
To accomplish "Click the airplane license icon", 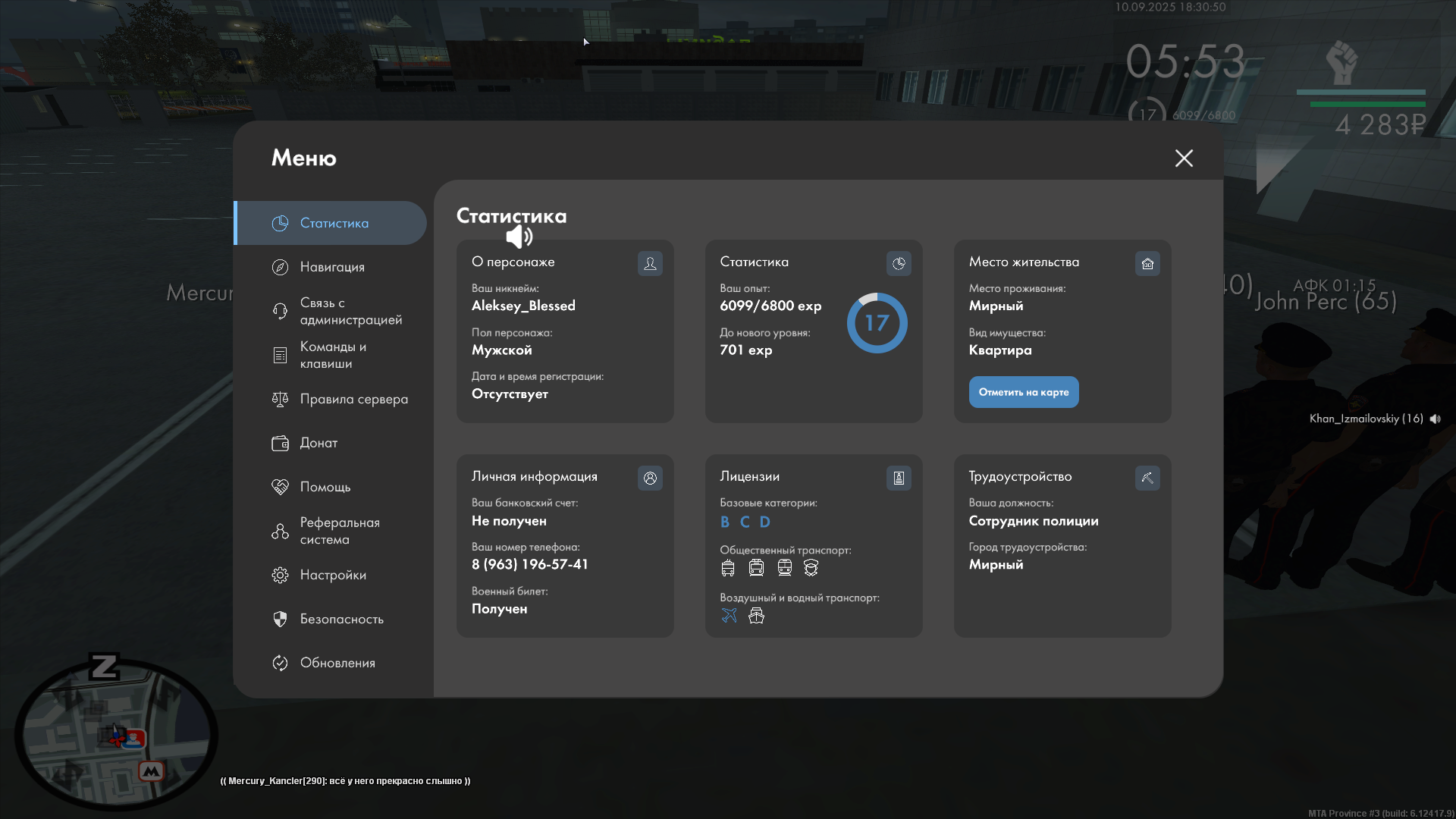I will (x=729, y=616).
